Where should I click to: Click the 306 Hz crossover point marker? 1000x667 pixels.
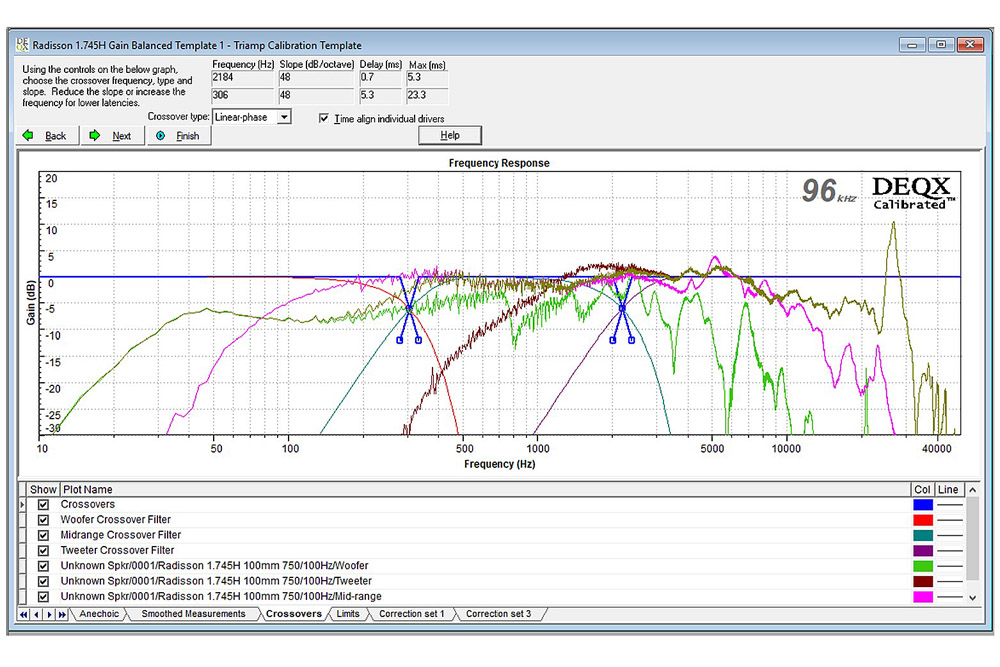[x=409, y=309]
